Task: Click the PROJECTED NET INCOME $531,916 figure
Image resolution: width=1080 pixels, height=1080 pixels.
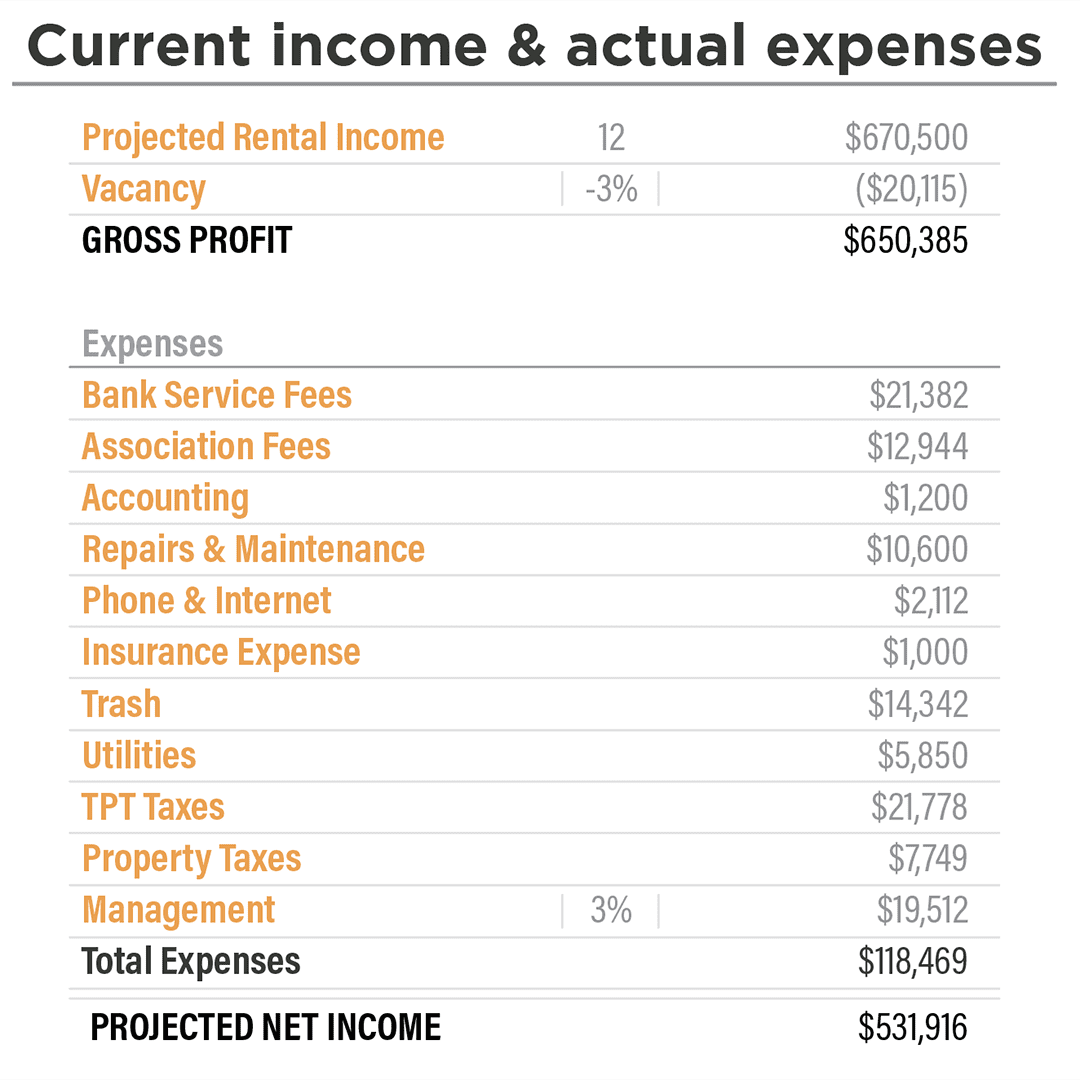Action: click(x=913, y=1027)
